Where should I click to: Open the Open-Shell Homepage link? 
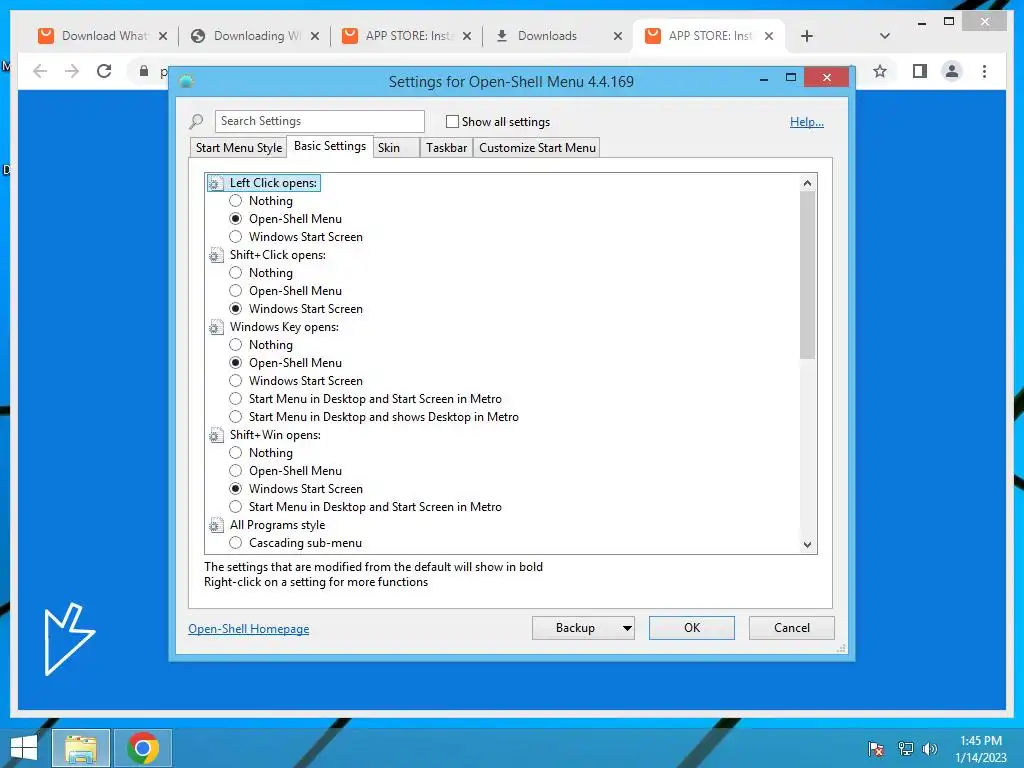tap(249, 629)
